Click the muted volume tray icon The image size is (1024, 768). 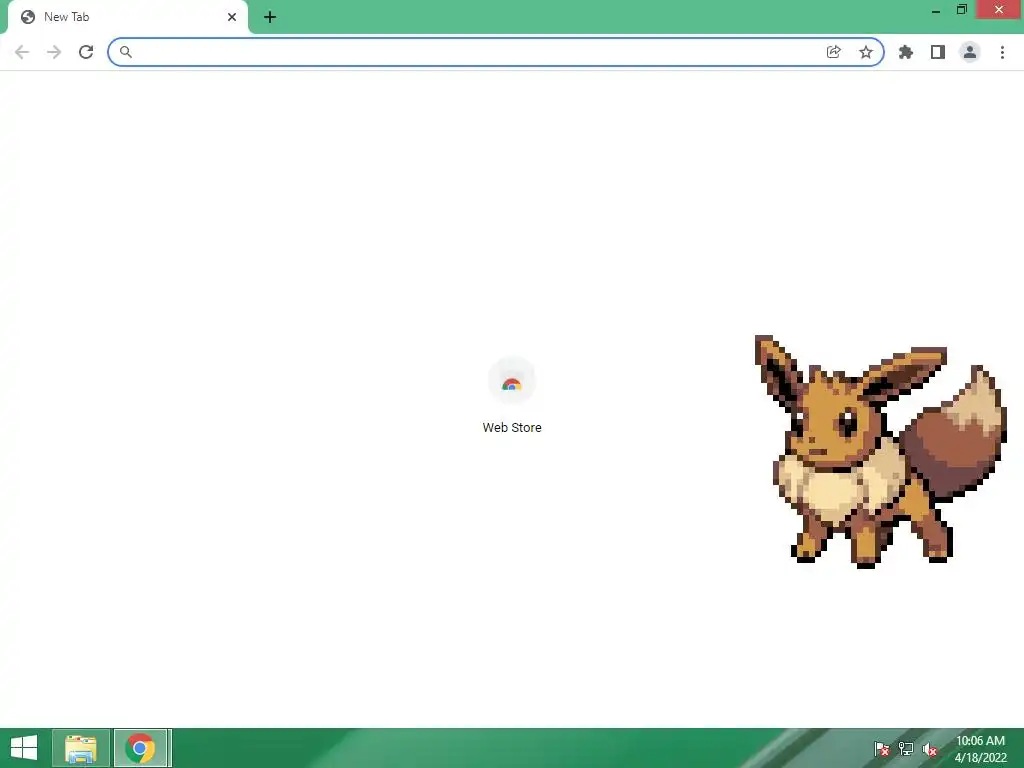[x=929, y=749]
